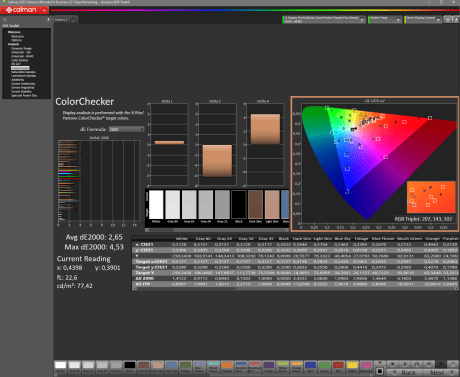Select Foliage swatch in bottom patch bar

(185, 367)
